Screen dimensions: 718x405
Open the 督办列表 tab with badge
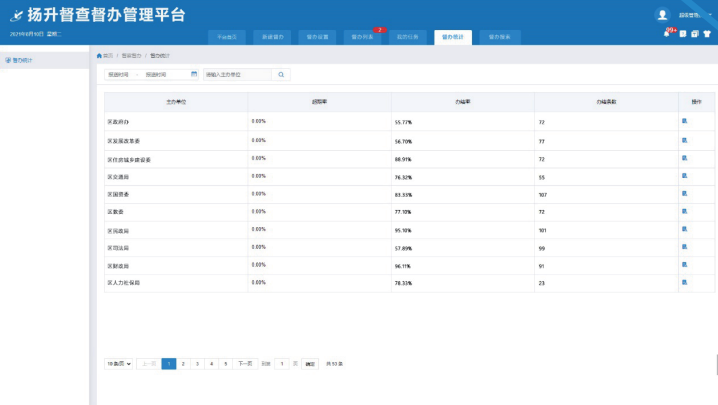pos(364,36)
